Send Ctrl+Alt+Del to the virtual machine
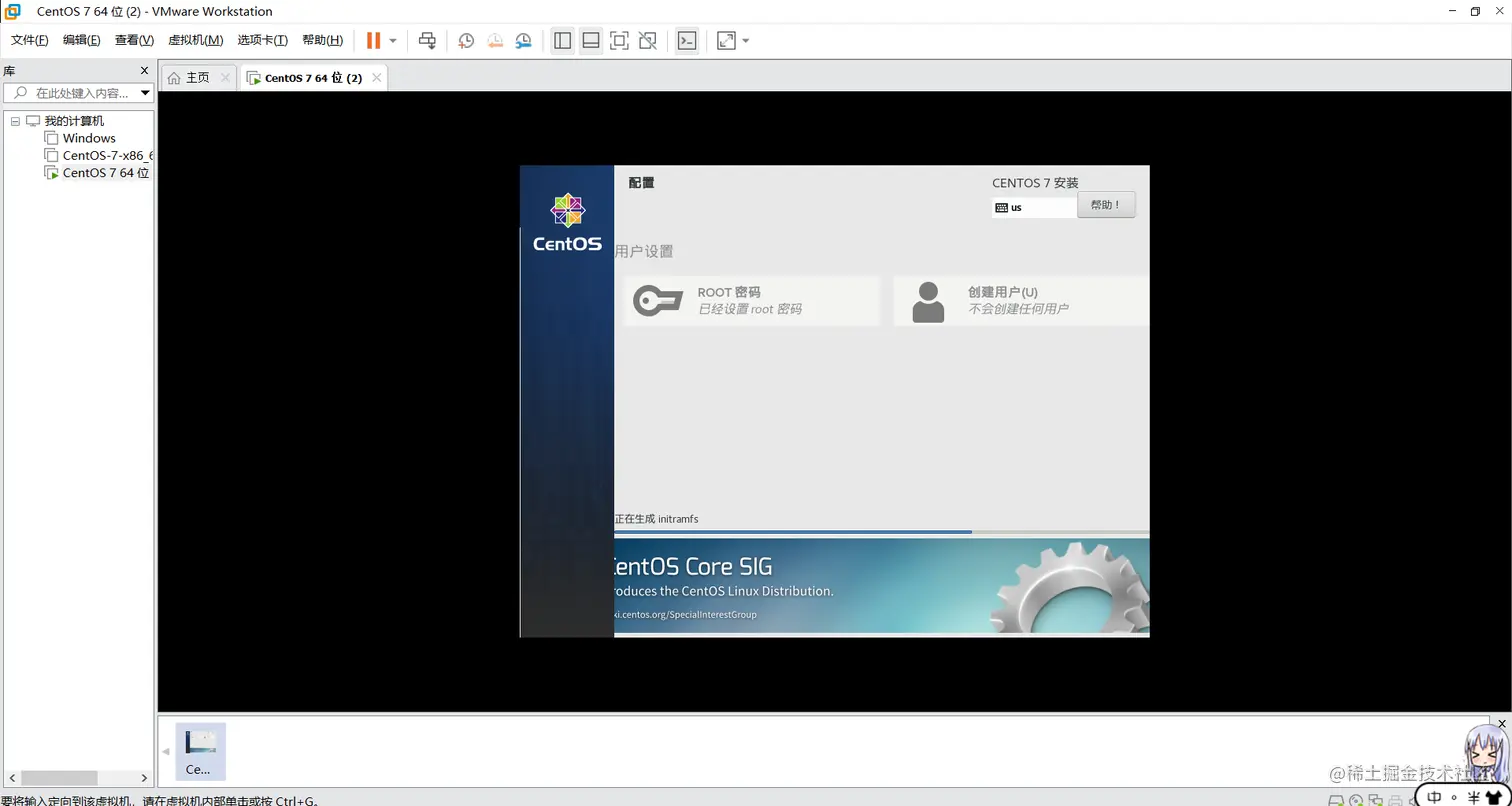The width and height of the screenshot is (1512, 806). pos(427,40)
